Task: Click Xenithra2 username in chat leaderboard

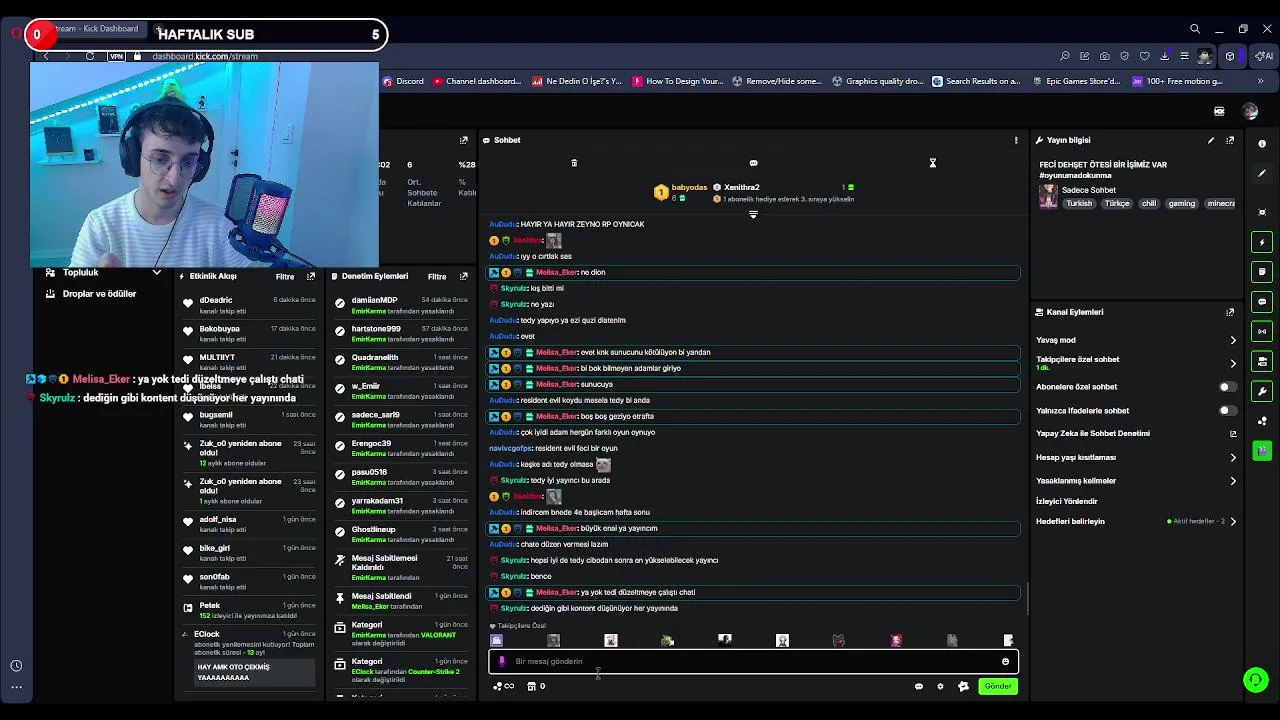Action: pyautogui.click(x=742, y=187)
